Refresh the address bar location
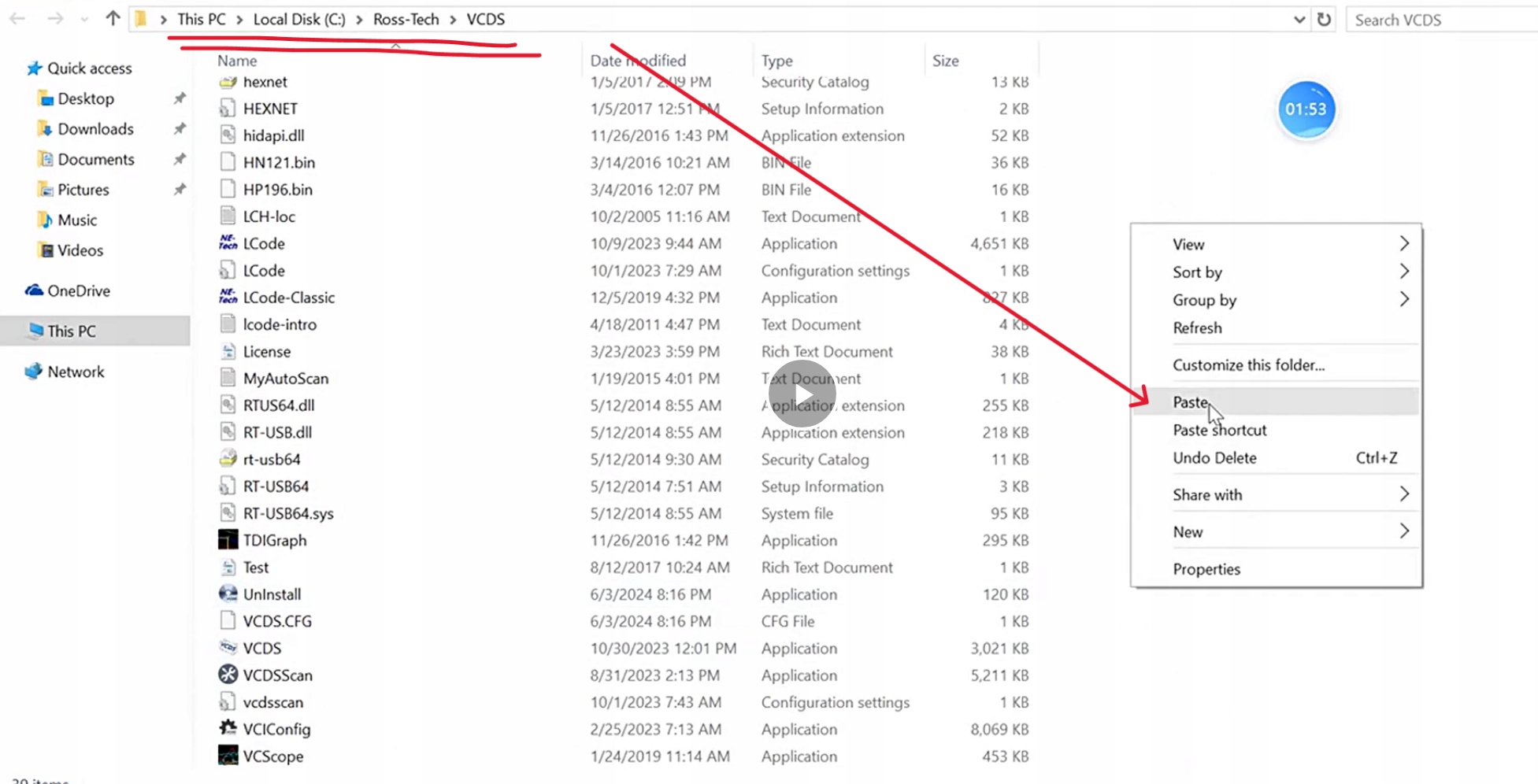The height and width of the screenshot is (784, 1538). [1324, 19]
